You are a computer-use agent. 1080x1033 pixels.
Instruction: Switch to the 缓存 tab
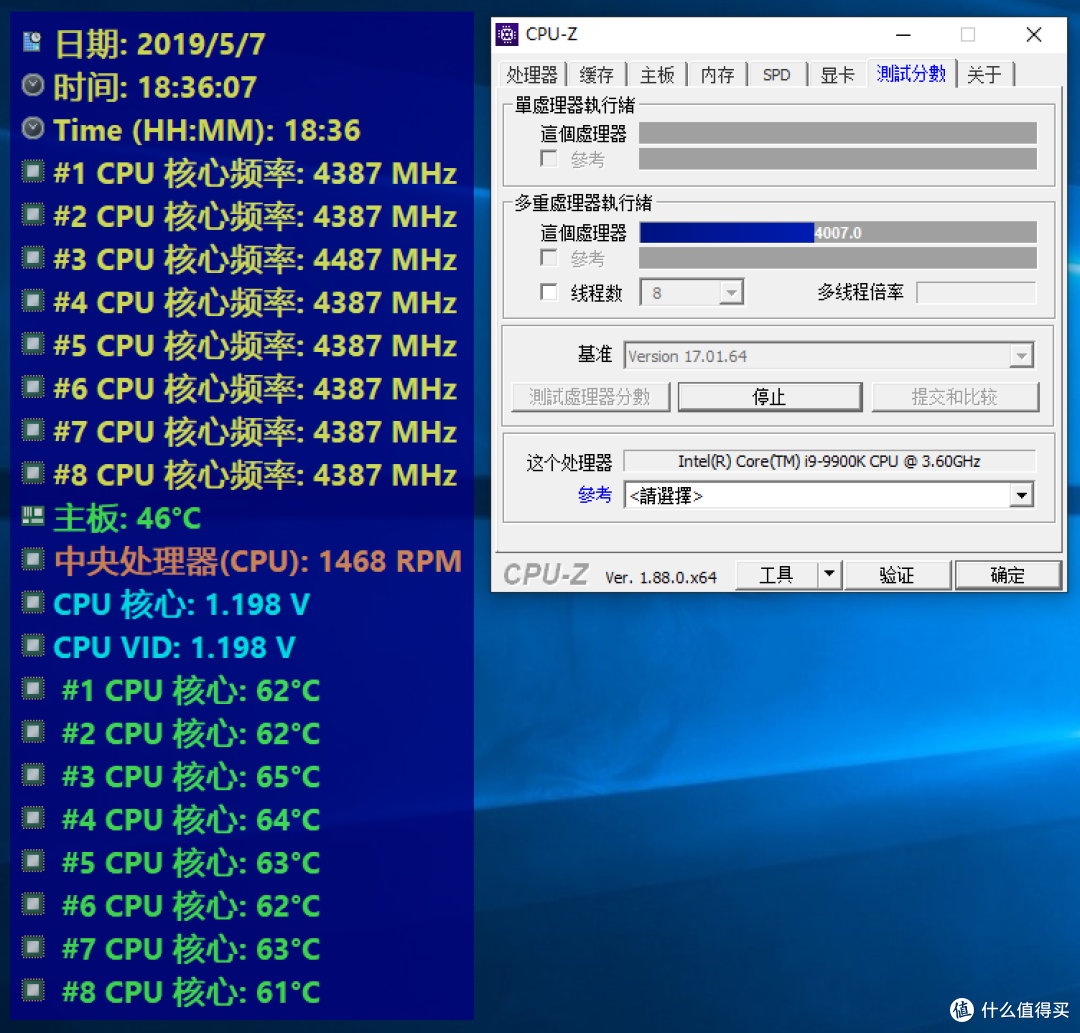pos(596,74)
